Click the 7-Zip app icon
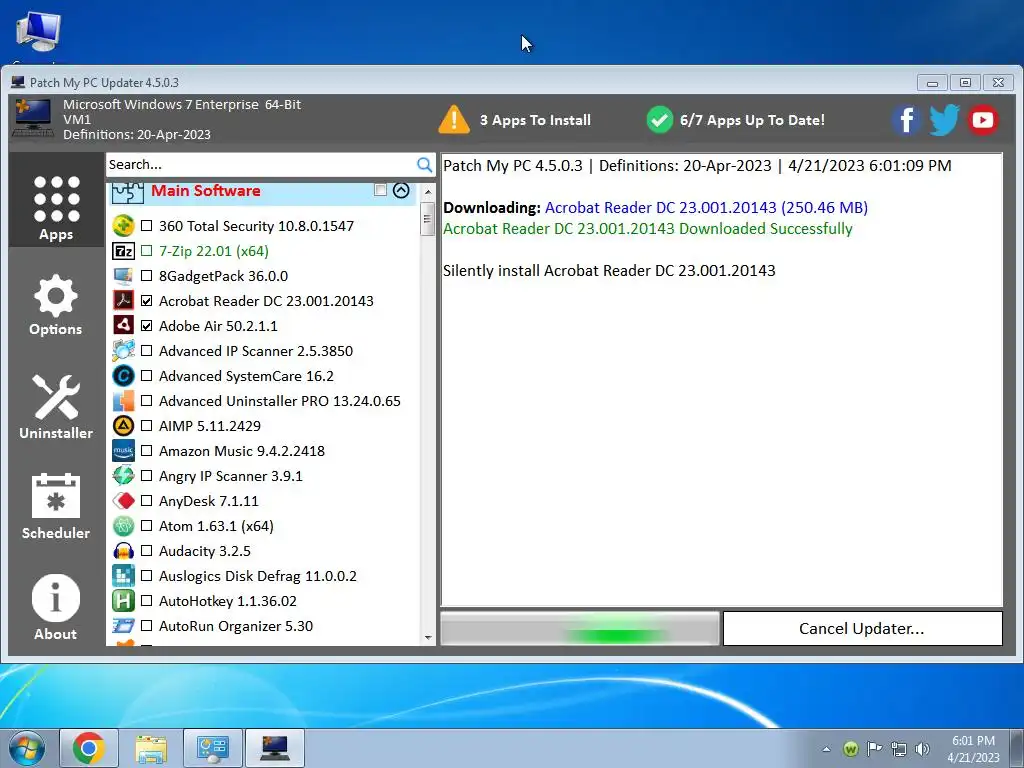 pyautogui.click(x=123, y=251)
